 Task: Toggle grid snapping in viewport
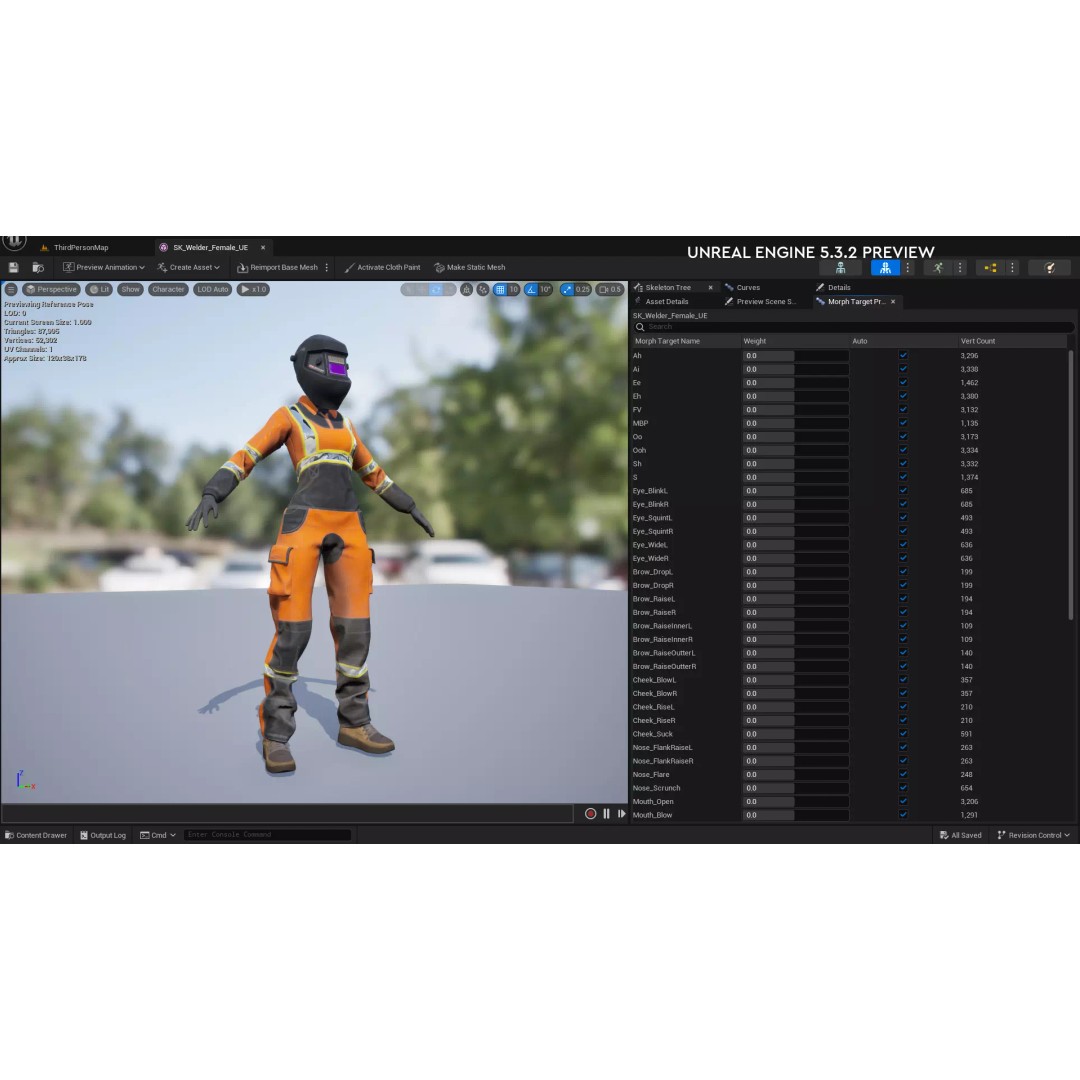click(x=500, y=289)
